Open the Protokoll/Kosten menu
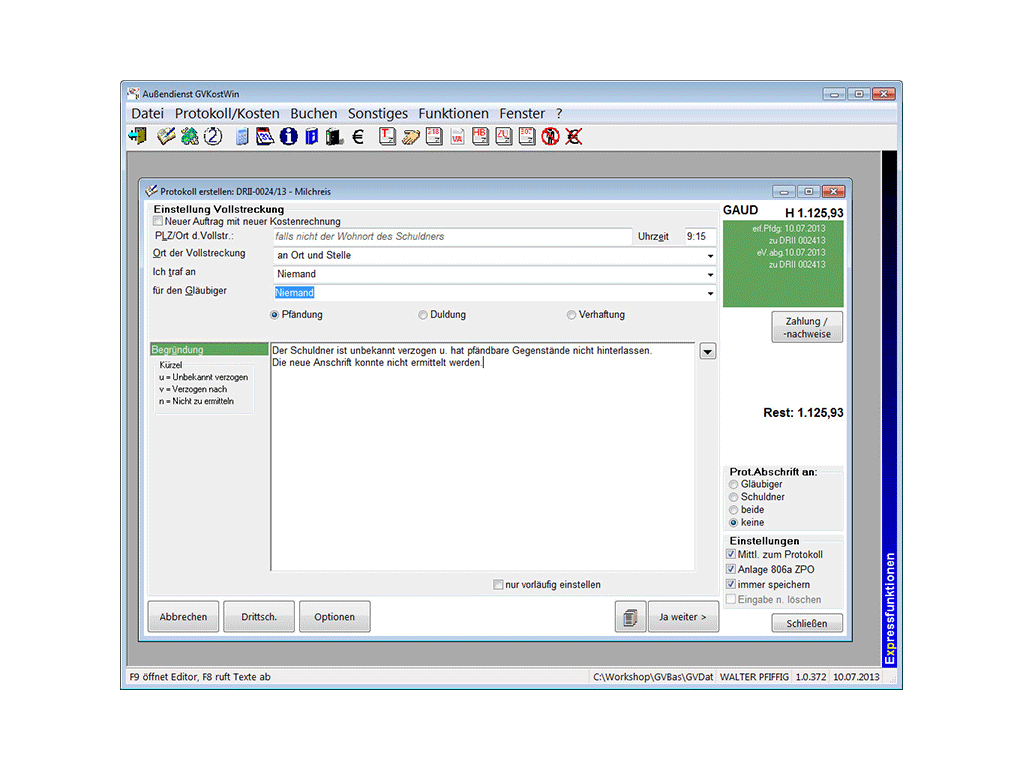Image resolution: width=1024 pixels, height=768 pixels. click(x=227, y=114)
